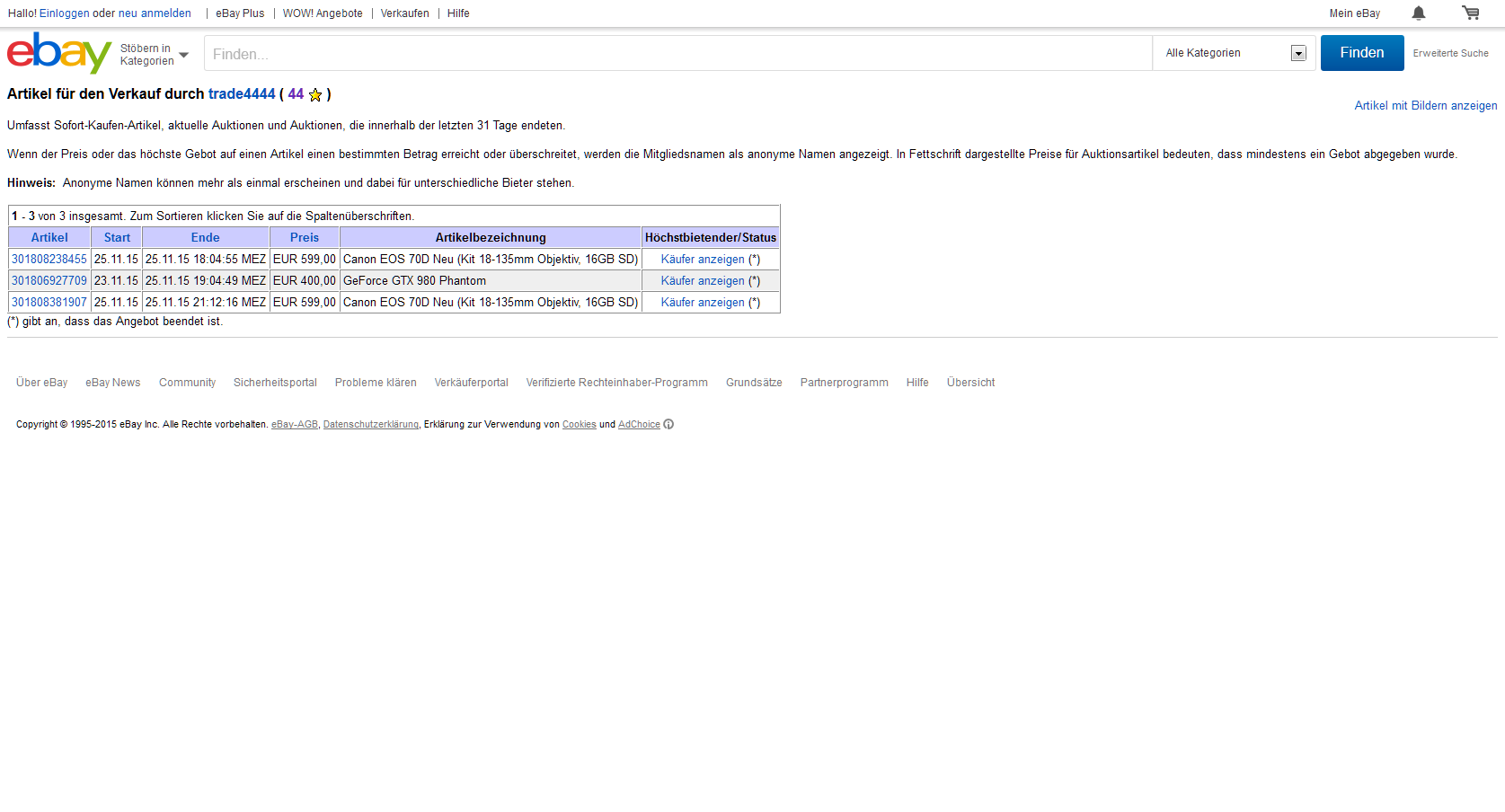The image size is (1505, 812).
Task: Open item 301806927709
Action: pos(49,280)
